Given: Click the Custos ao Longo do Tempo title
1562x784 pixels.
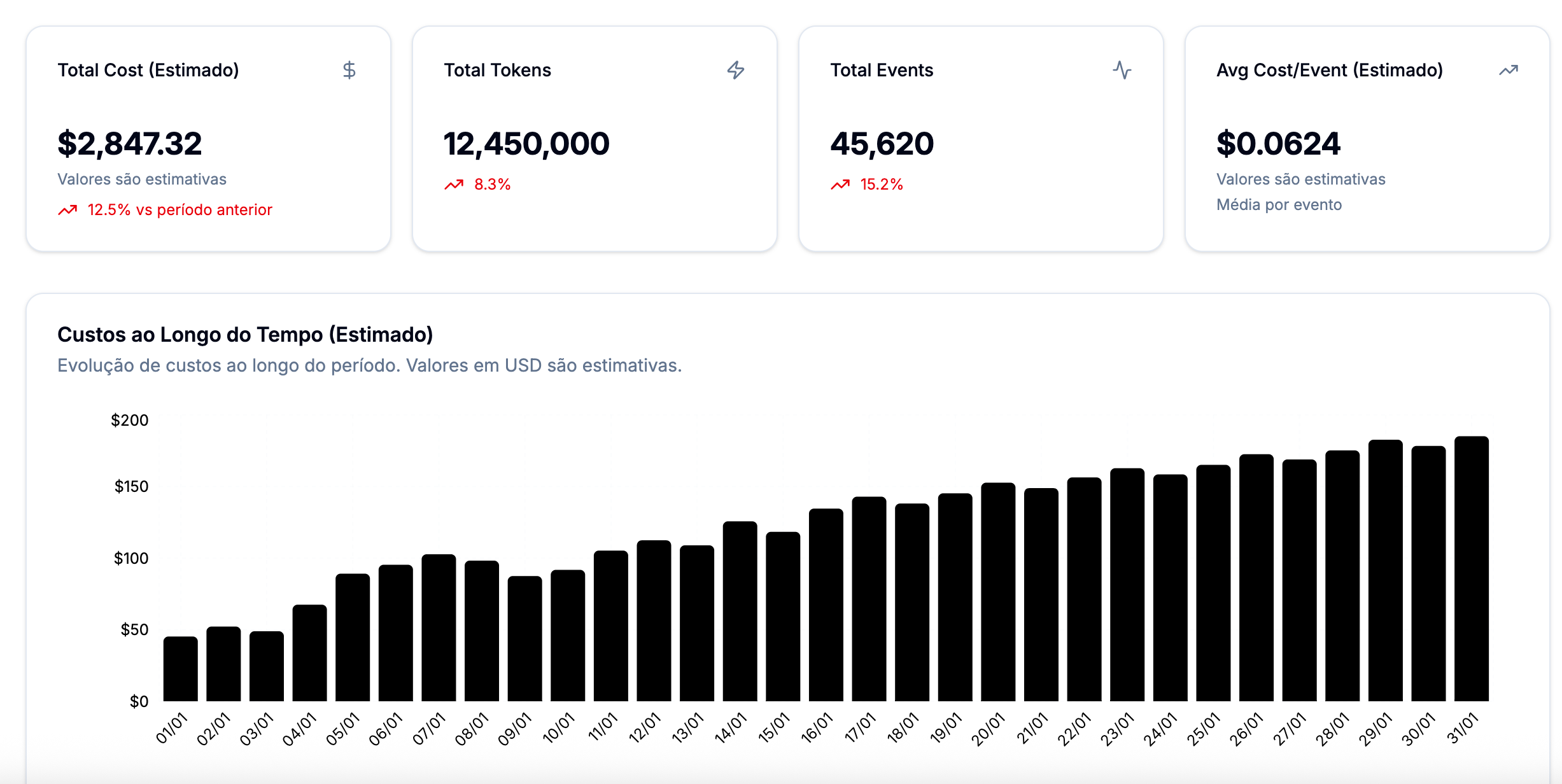Looking at the screenshot, I should tap(245, 335).
